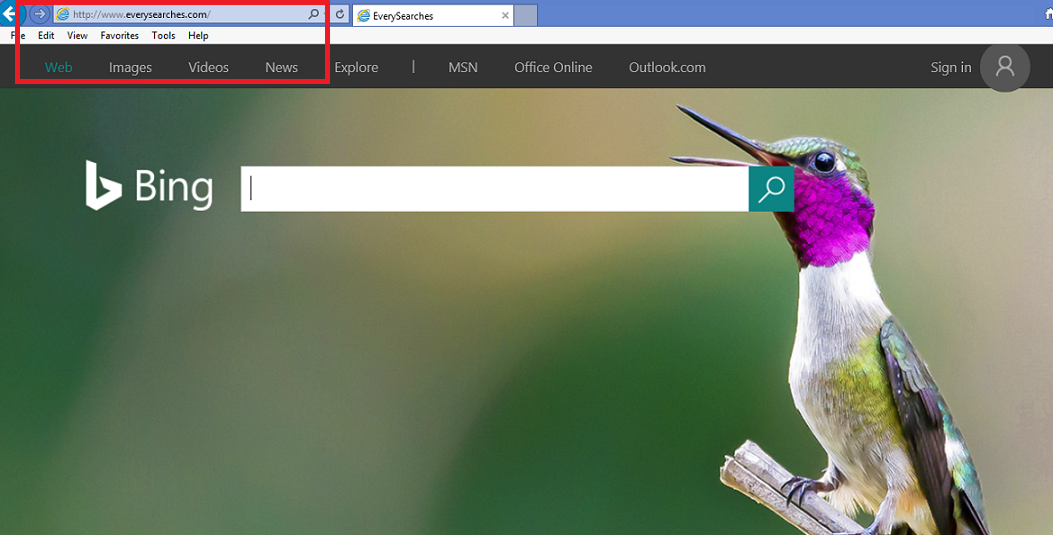The image size is (1053, 535).
Task: Click the browser Forward arrow button
Action: [39, 15]
